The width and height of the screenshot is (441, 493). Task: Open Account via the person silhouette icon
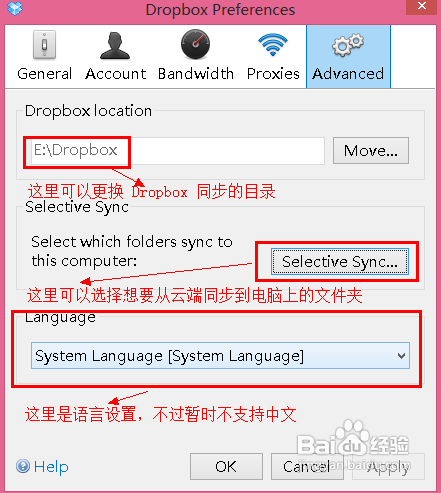115,46
